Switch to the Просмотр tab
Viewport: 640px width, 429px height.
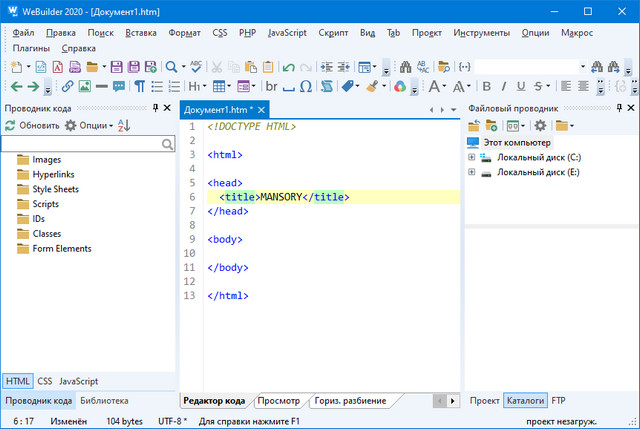point(278,401)
